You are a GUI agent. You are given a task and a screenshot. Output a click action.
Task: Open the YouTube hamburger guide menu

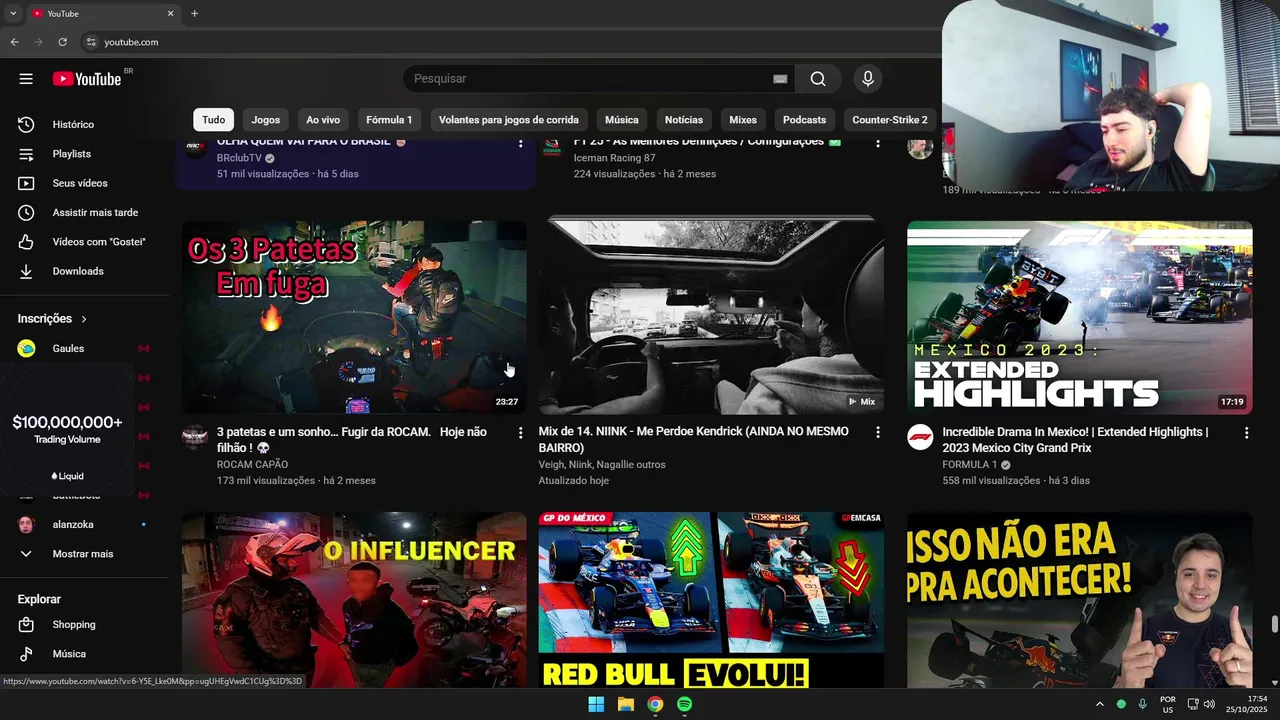pyautogui.click(x=26, y=79)
